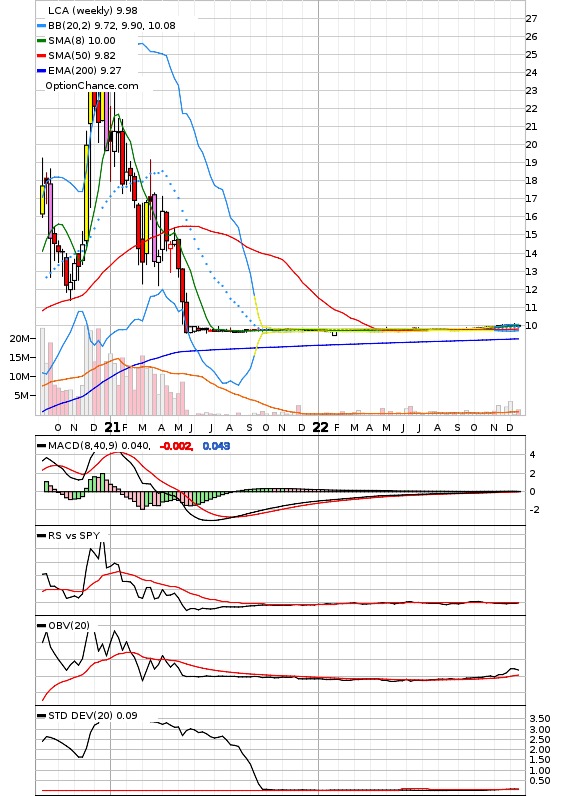This screenshot has width=566, height=796.
Task: Open the OptionChance.com watermark link
Action: (92, 86)
